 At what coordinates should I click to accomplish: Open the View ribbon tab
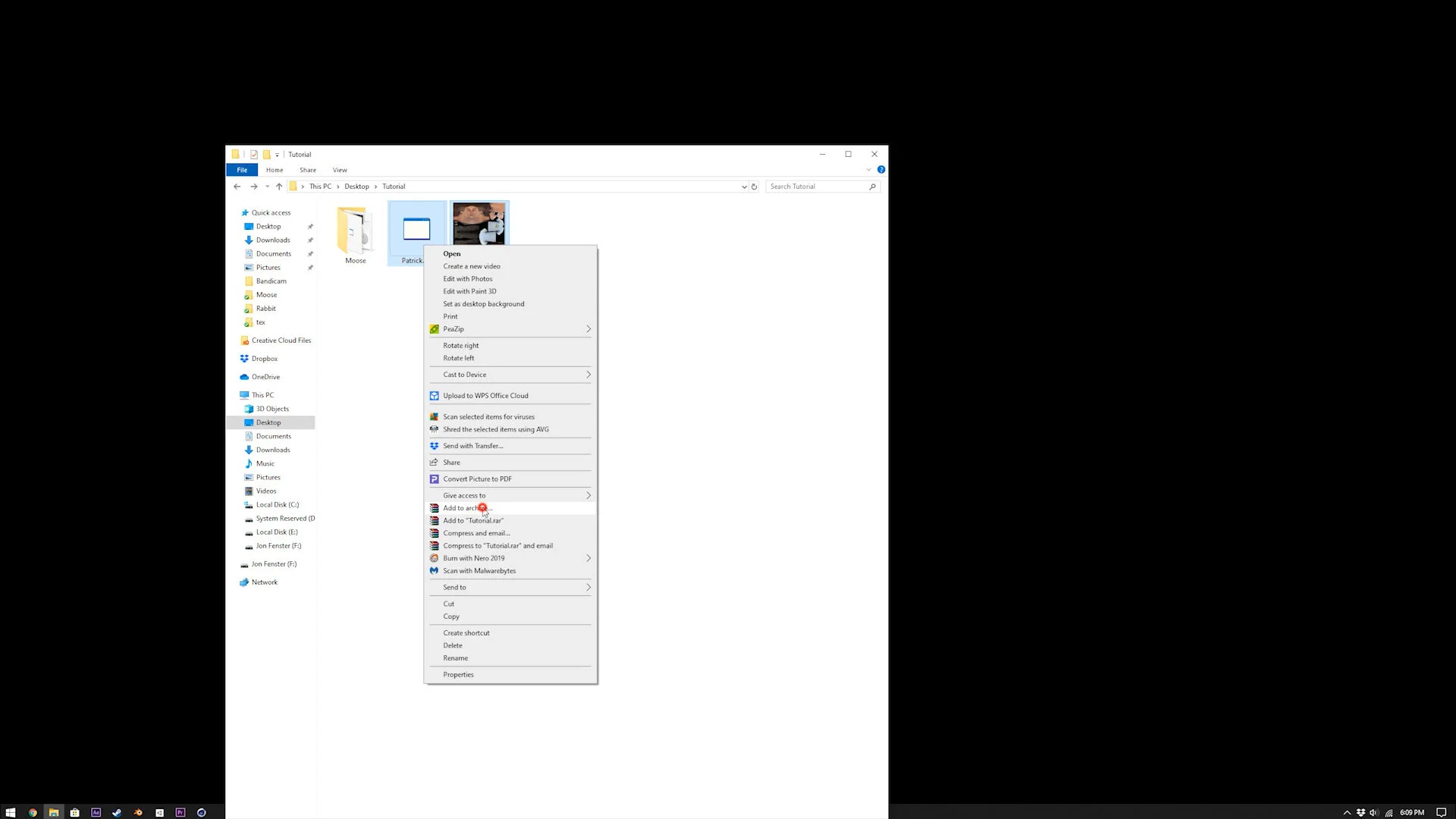340,170
